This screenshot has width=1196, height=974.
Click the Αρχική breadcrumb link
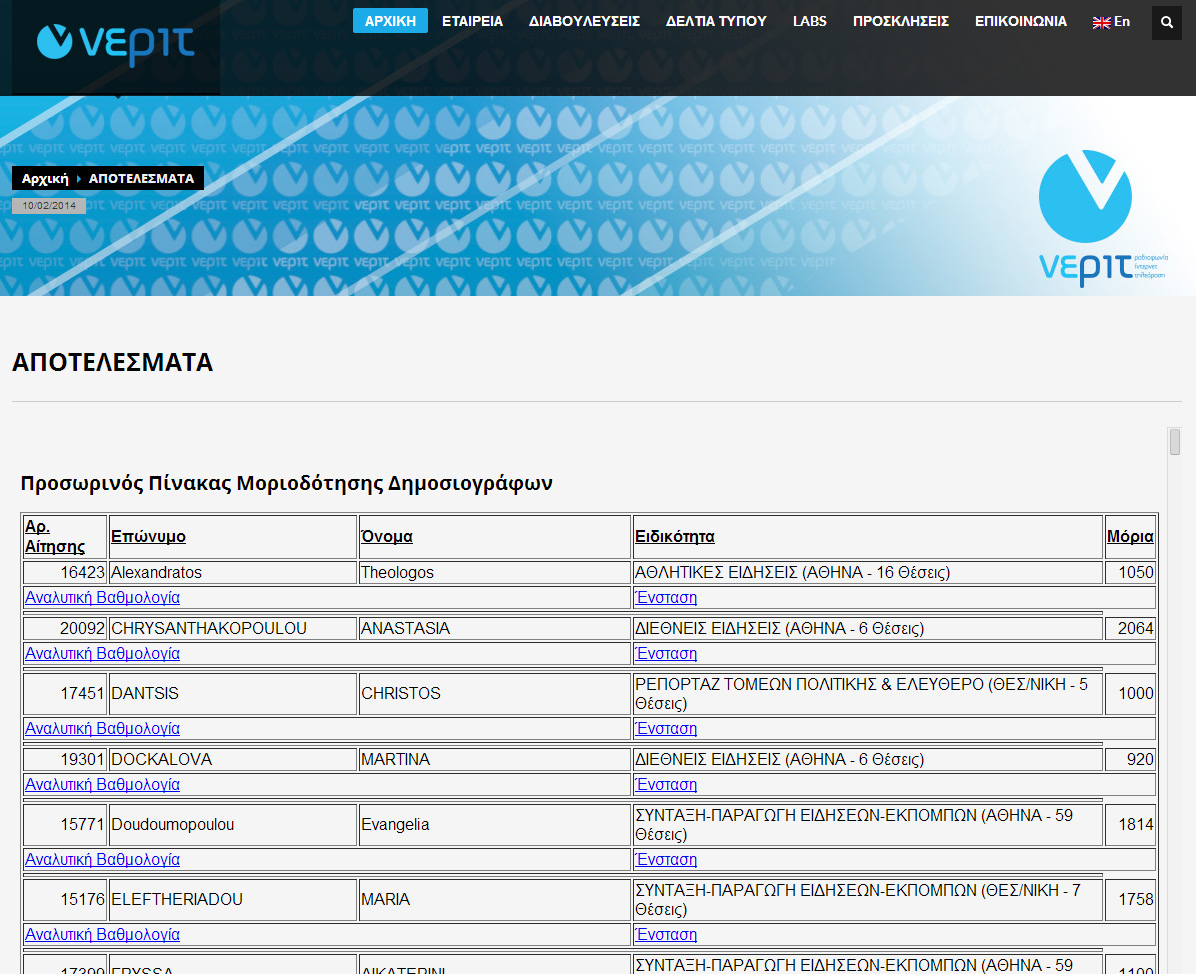point(45,178)
